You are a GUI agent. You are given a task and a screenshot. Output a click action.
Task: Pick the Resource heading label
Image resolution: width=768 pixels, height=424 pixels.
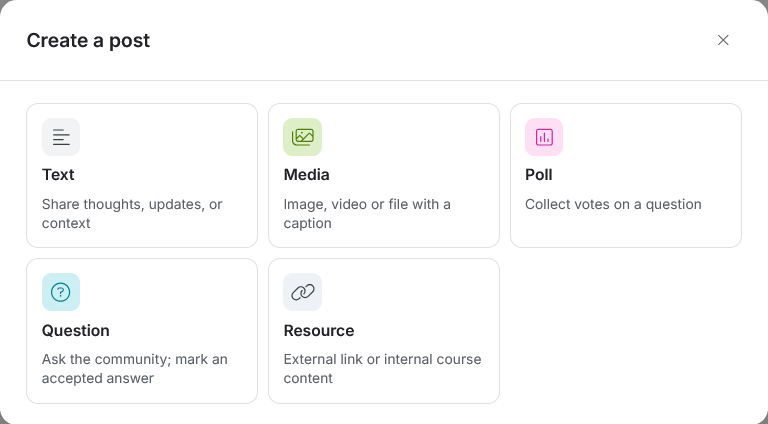[319, 330]
